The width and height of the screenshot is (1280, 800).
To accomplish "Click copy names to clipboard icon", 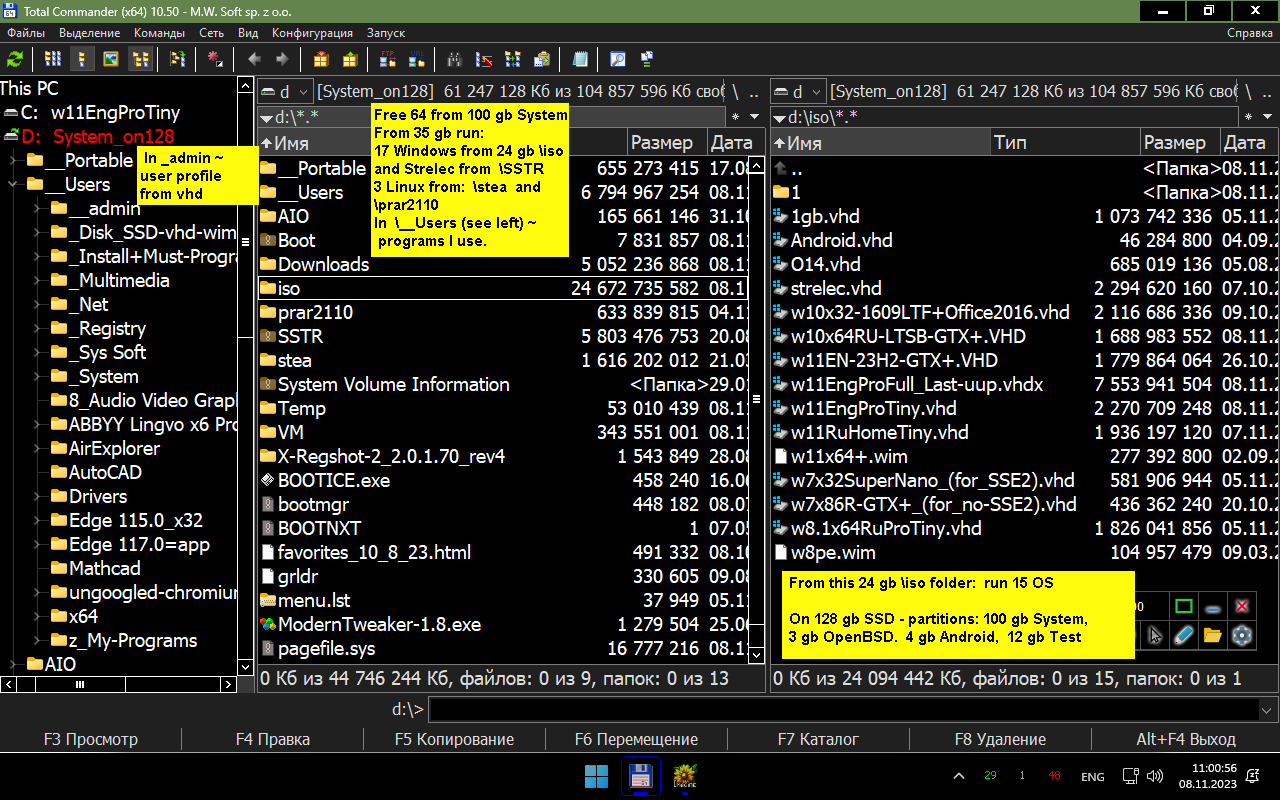I will (x=542, y=59).
